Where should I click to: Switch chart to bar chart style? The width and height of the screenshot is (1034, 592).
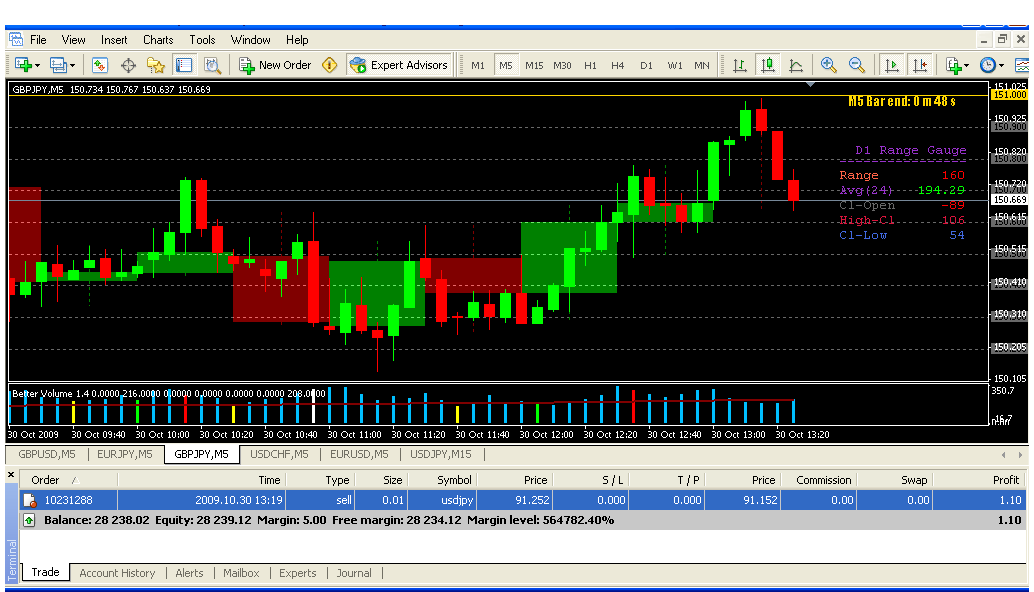coord(740,65)
